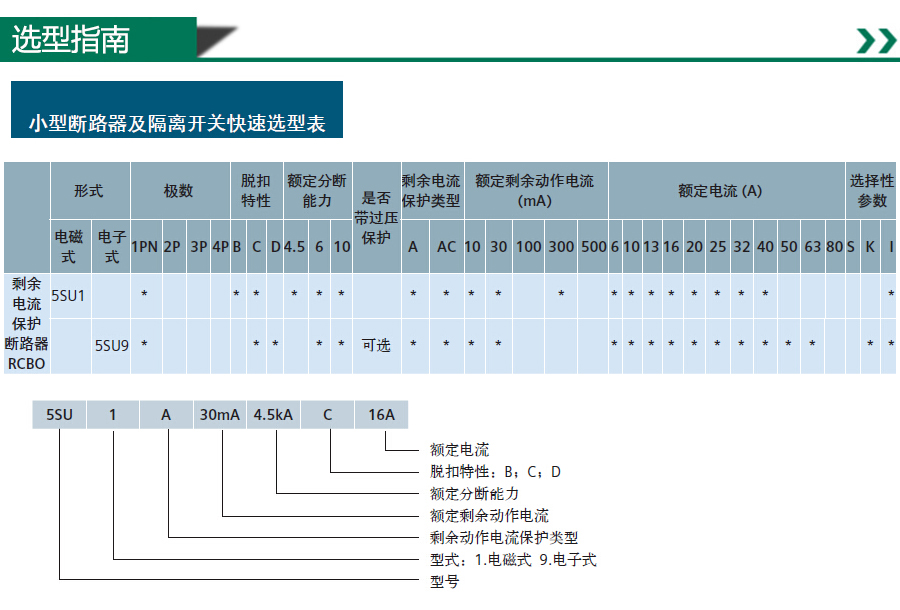Click the 16 rated current sub-header
Screen dimensions: 900x610
(x=672, y=246)
